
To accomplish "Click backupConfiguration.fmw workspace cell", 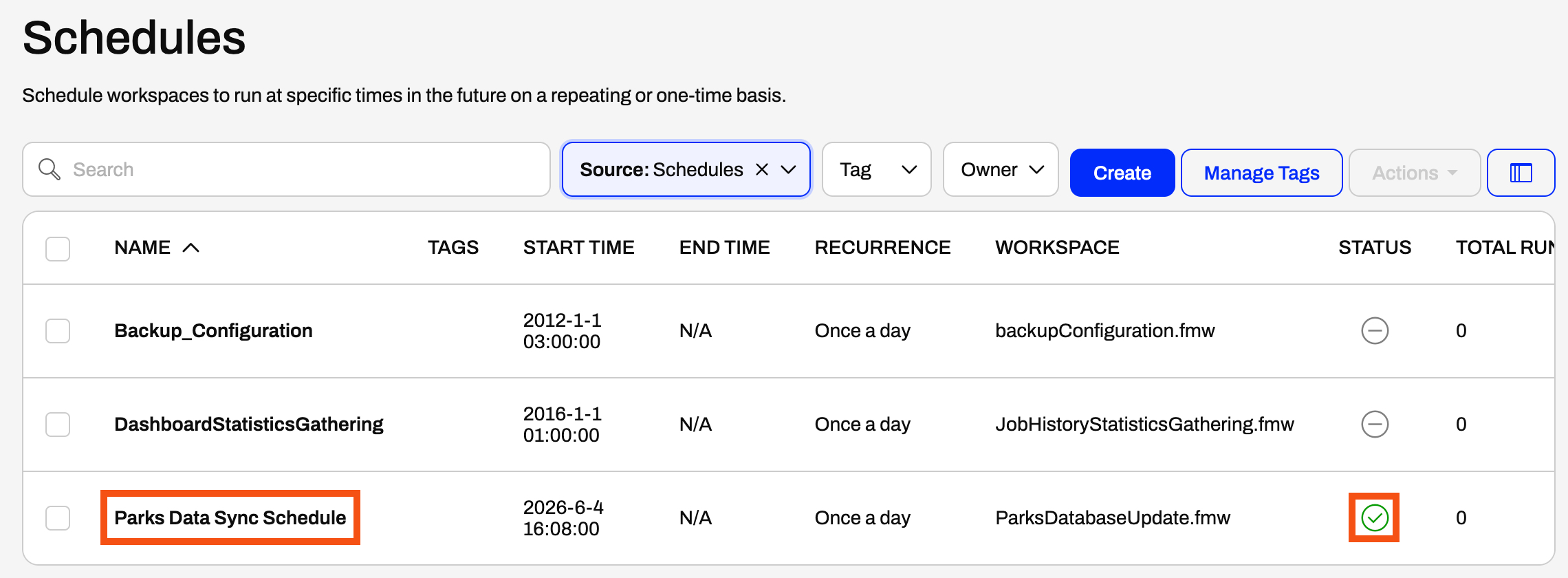I will [1105, 331].
